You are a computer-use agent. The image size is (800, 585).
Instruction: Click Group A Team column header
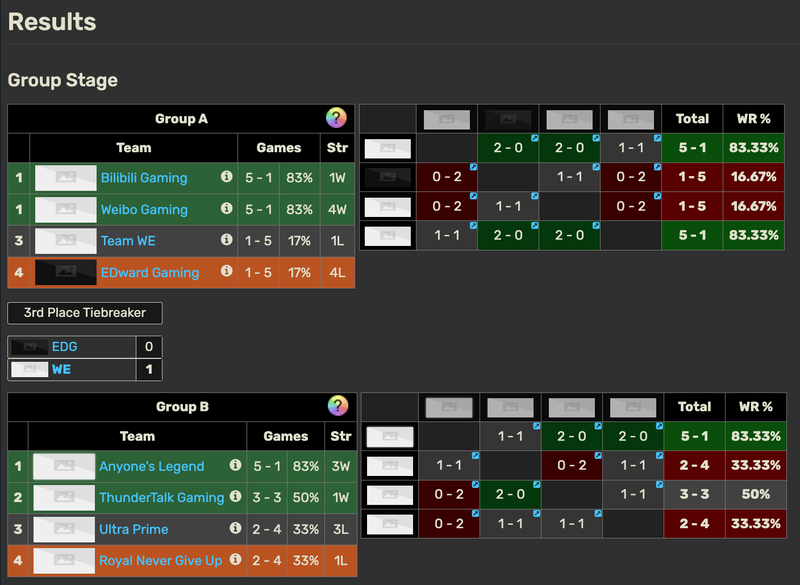point(134,147)
